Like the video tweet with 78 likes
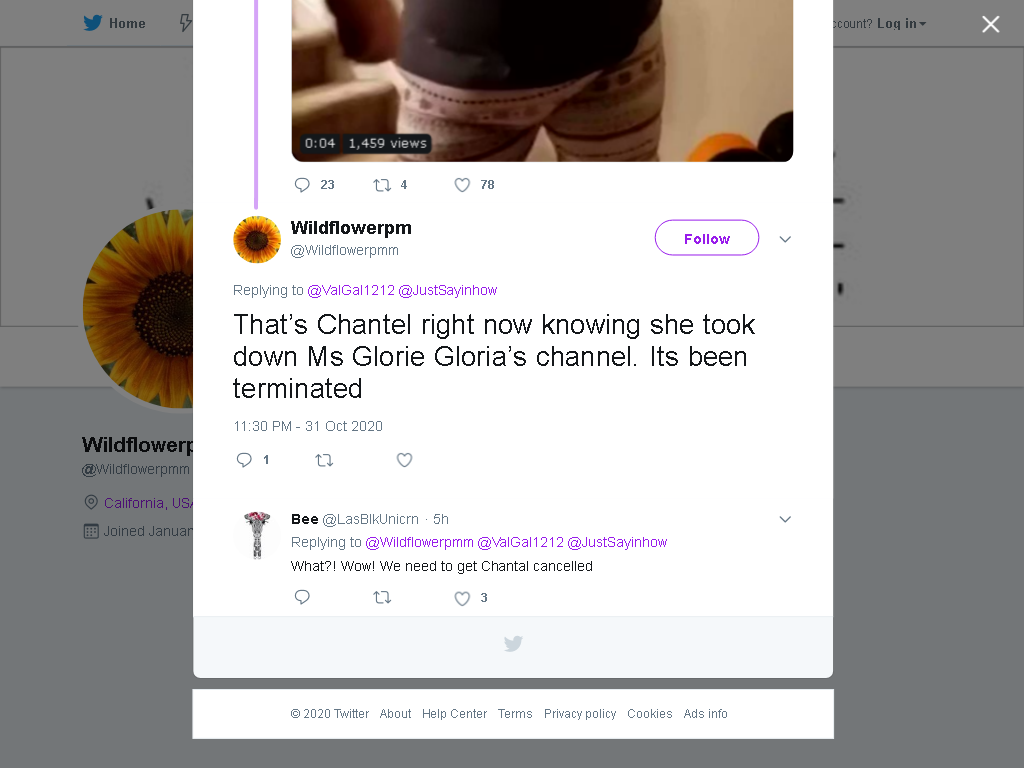Image resolution: width=1024 pixels, height=768 pixels. click(x=462, y=185)
